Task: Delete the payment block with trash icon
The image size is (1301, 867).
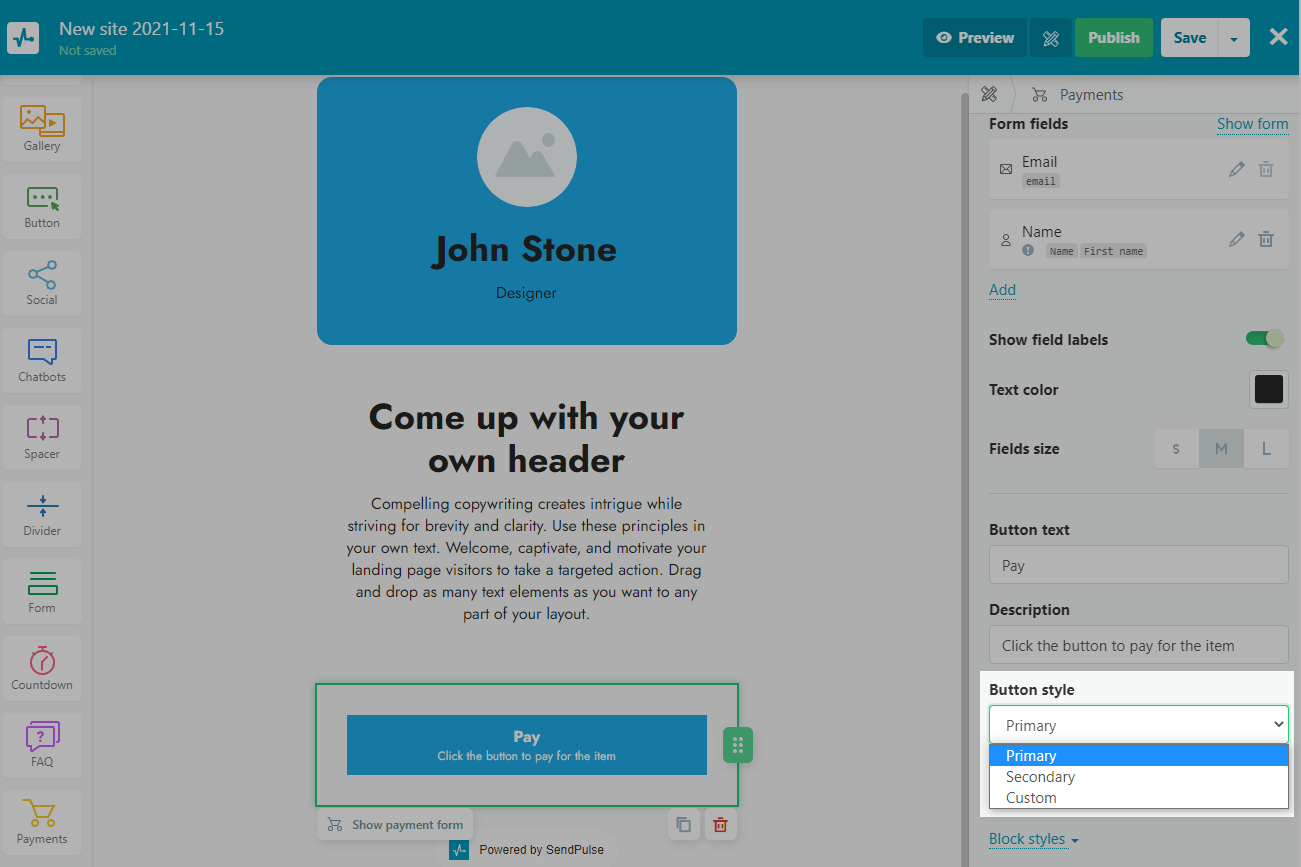Action: coord(720,825)
